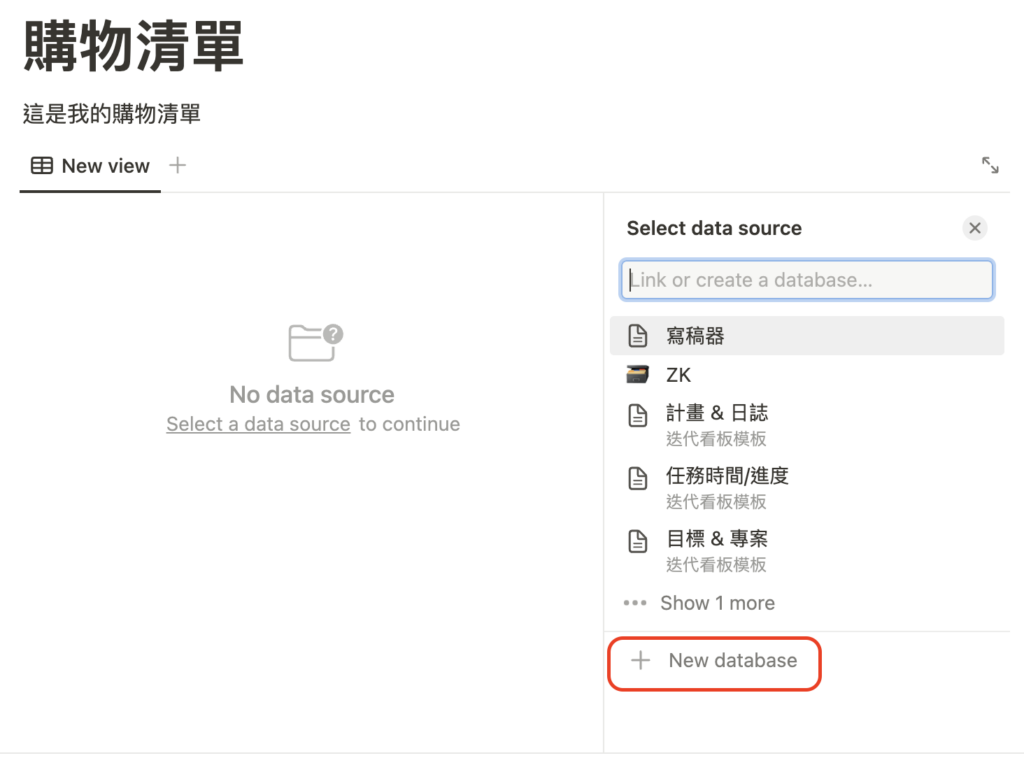Expand the list with Show 1 more
This screenshot has height=765, width=1024.
point(716,603)
